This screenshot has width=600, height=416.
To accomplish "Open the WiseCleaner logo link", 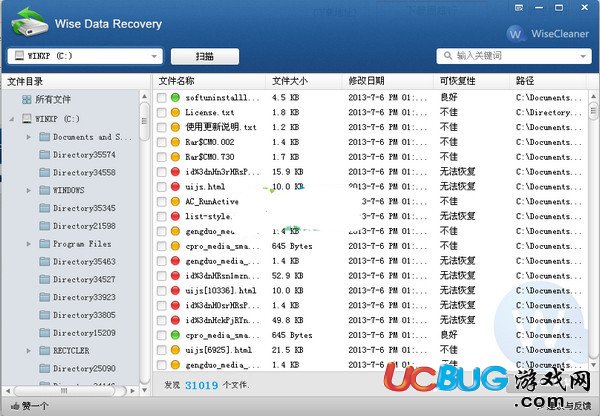I will point(548,34).
